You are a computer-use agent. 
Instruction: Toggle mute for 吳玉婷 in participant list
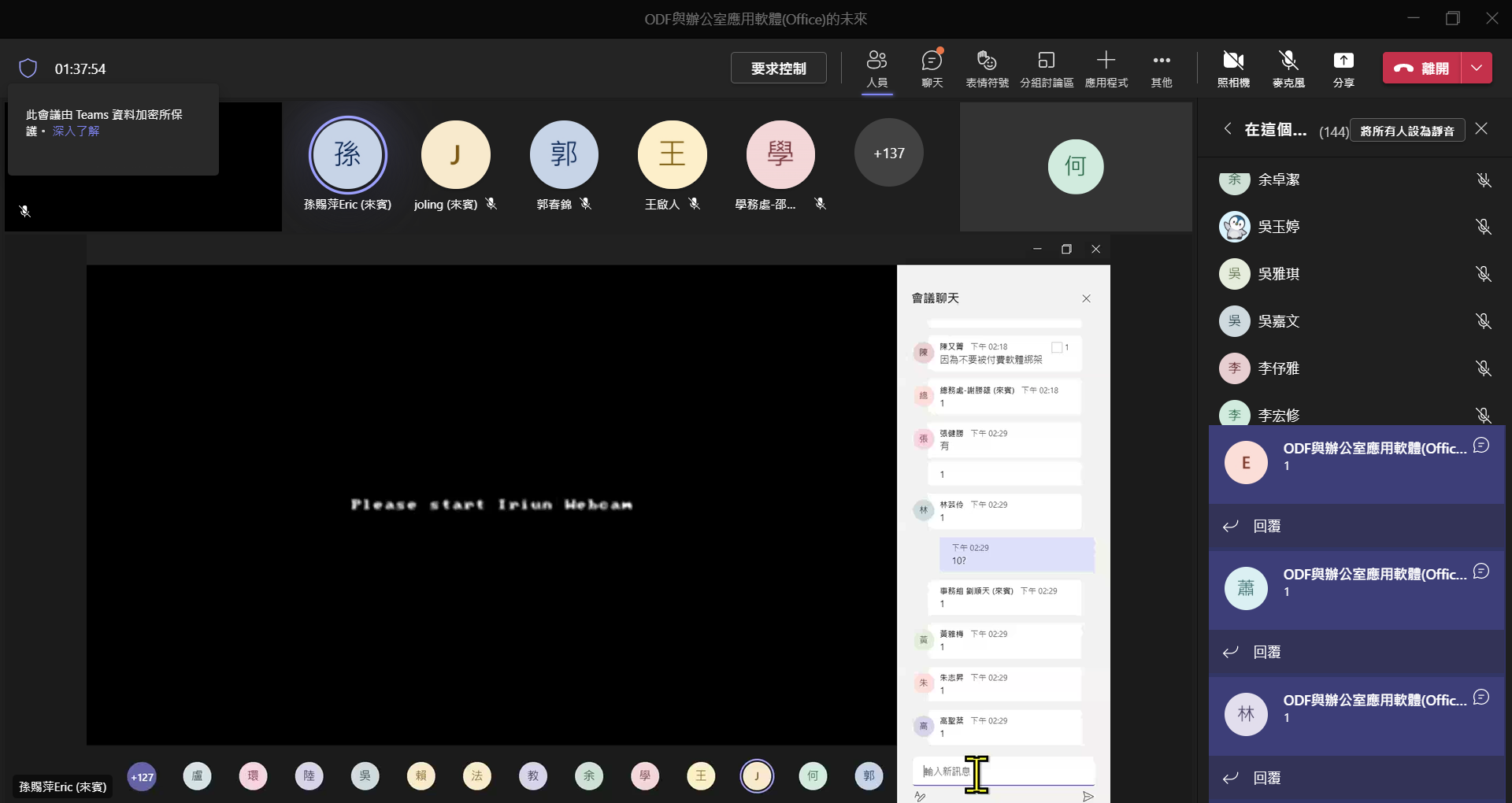[1484, 227]
